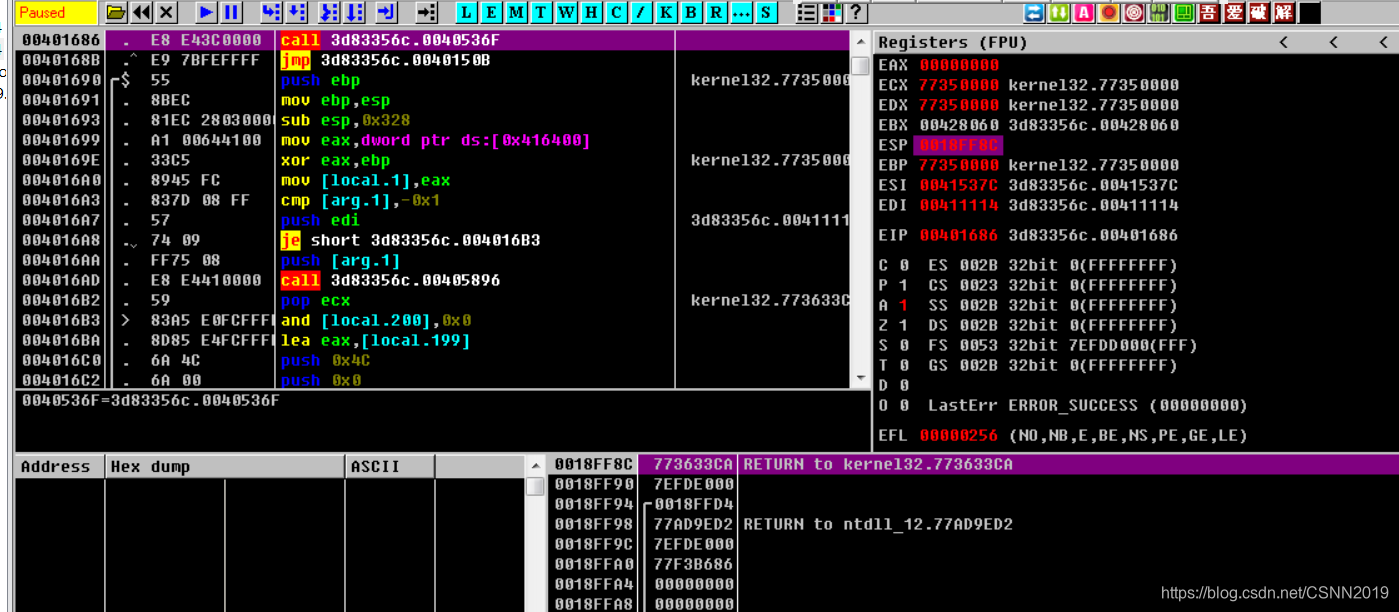This screenshot has width=1399, height=612.
Task: Toggle the C flag value
Action: point(904,265)
